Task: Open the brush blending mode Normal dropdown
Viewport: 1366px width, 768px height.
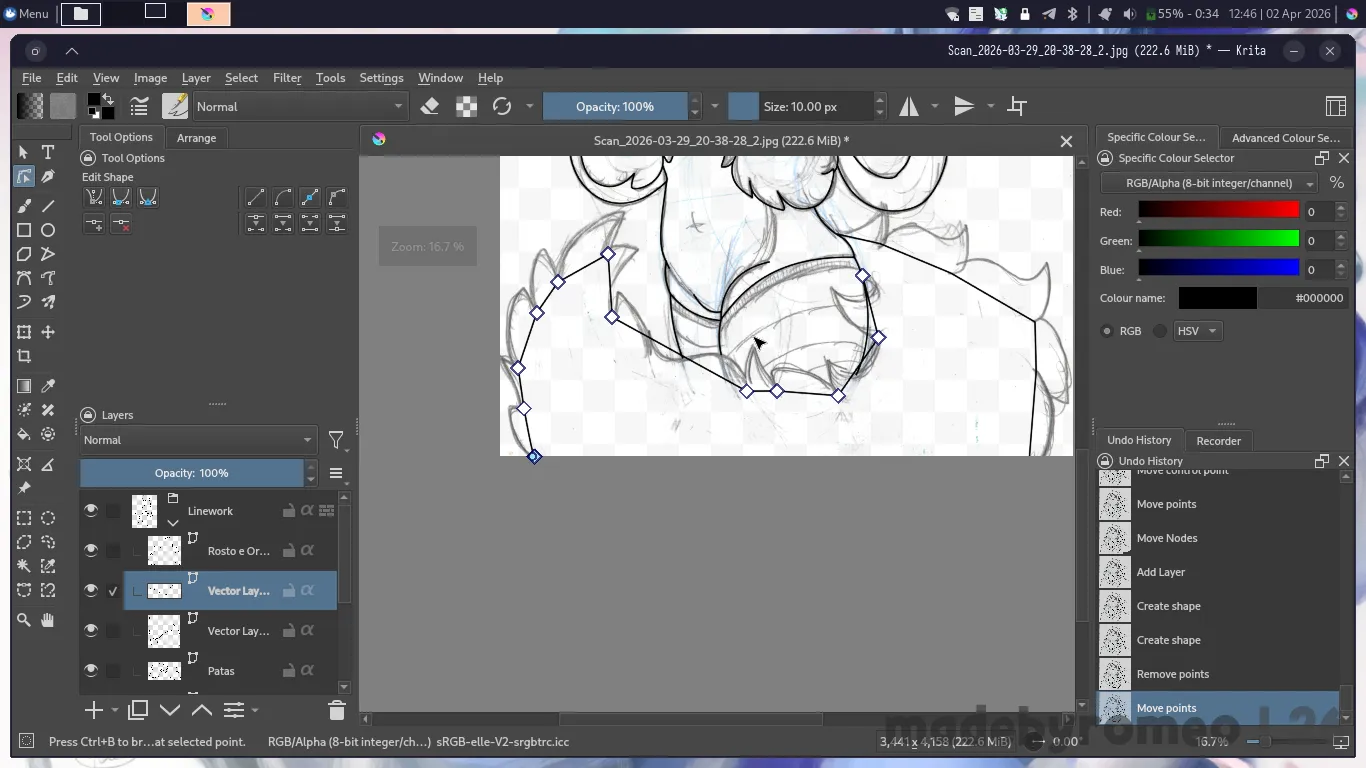Action: pyautogui.click(x=299, y=106)
